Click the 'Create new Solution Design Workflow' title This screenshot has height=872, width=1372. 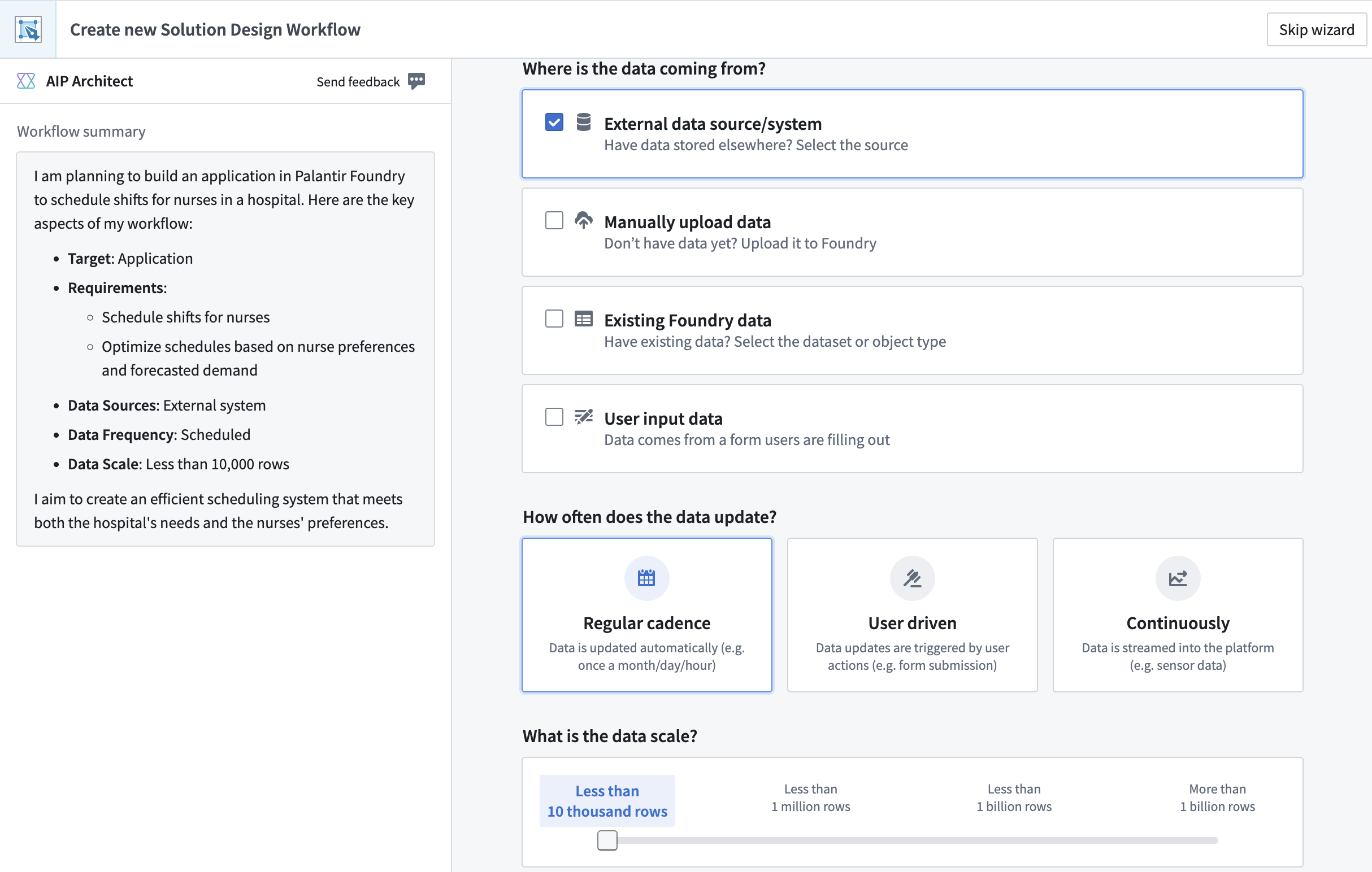click(215, 29)
